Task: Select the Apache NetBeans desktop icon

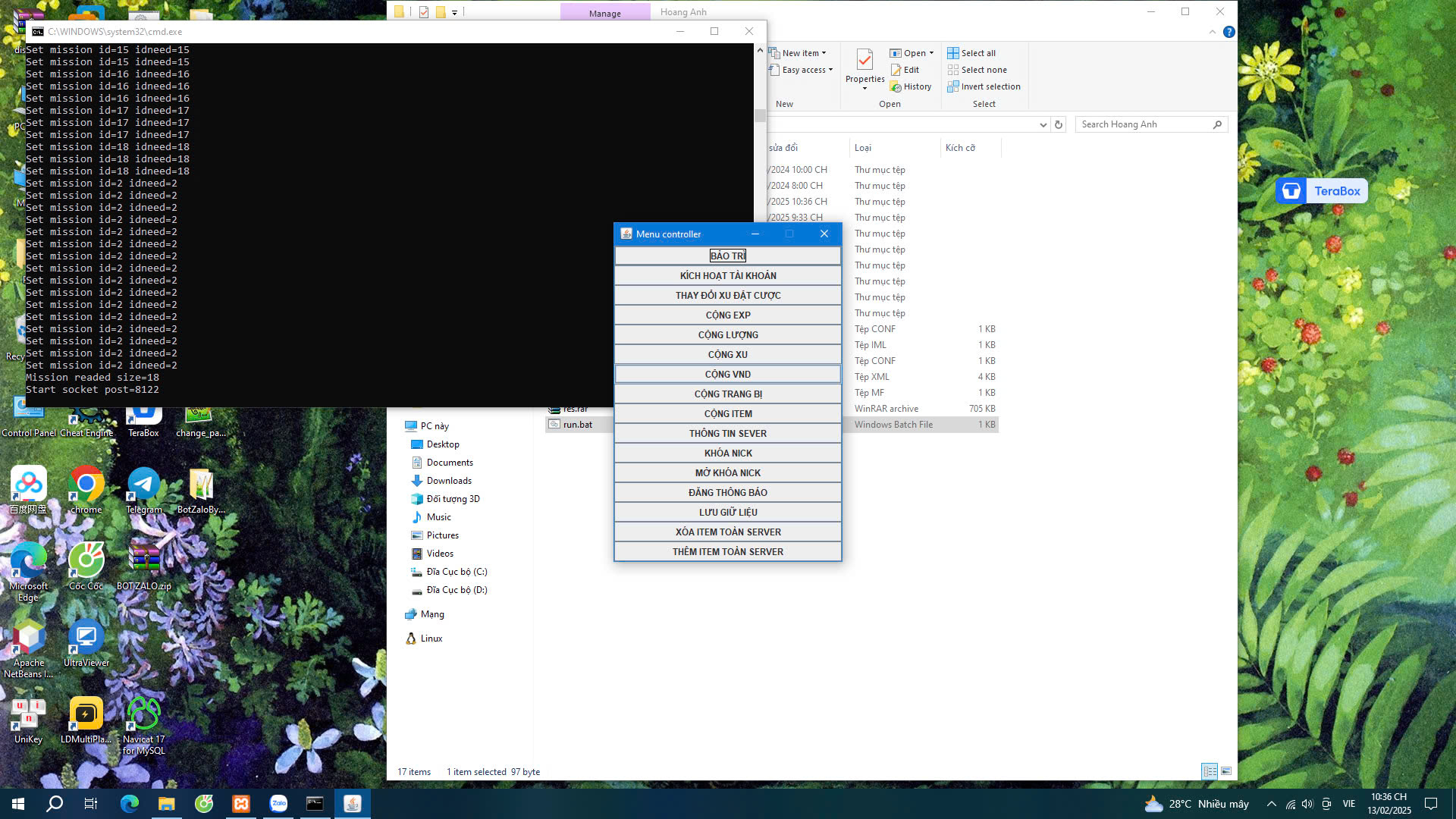Action: coord(28,649)
